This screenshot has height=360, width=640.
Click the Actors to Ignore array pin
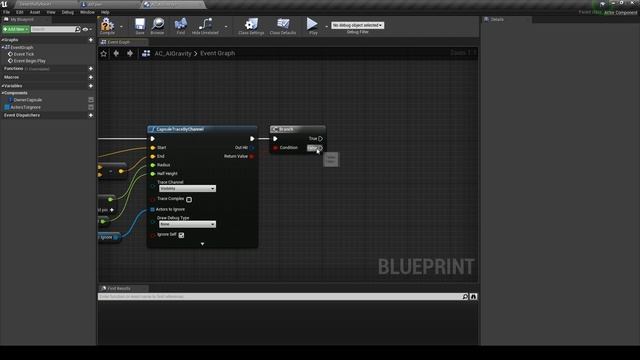pos(152,209)
